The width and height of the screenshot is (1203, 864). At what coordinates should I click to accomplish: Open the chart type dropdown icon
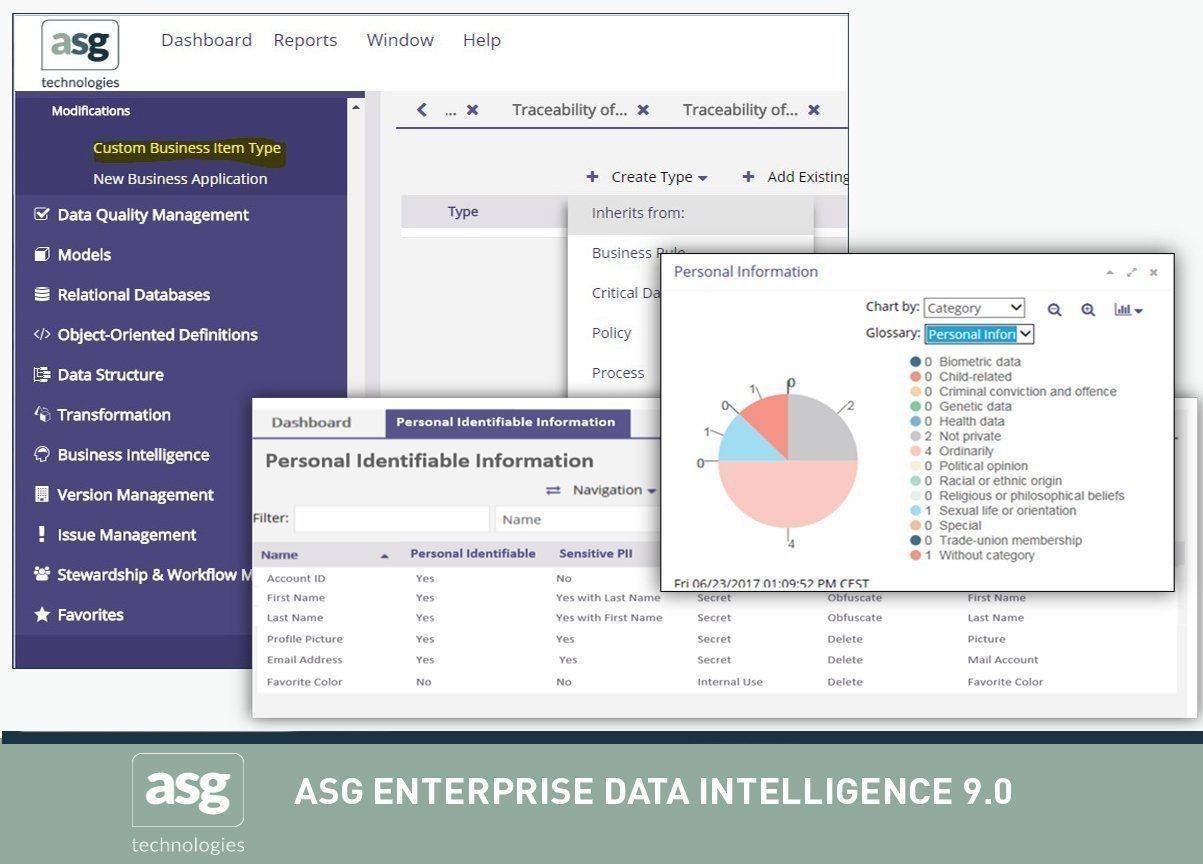click(x=1128, y=310)
